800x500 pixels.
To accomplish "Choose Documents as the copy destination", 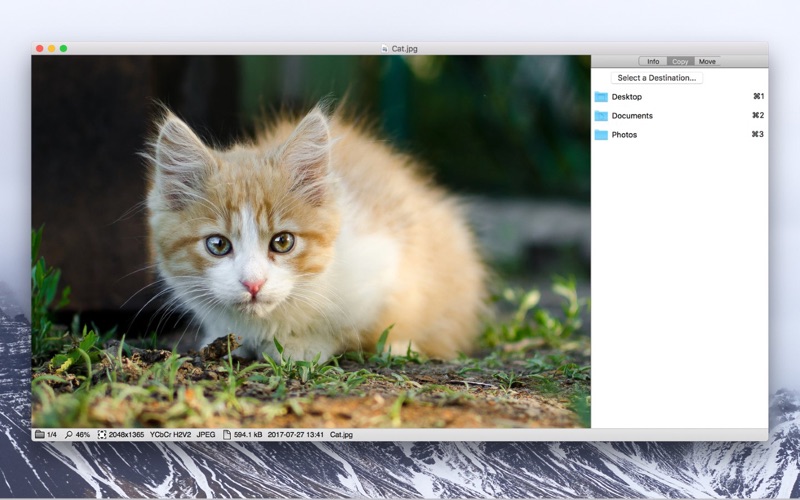I will 632,116.
